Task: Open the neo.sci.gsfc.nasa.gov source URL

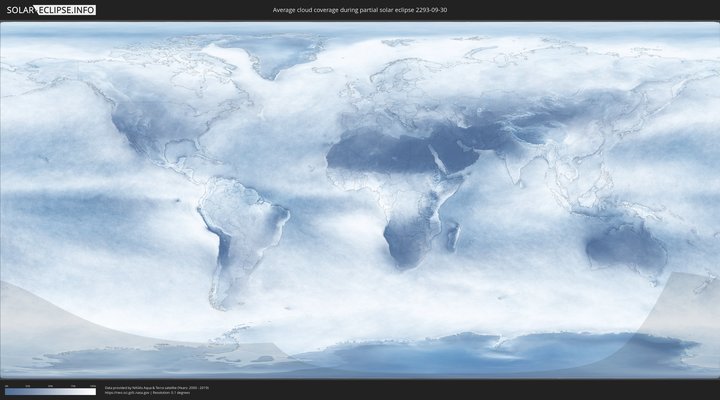Action: (128, 393)
